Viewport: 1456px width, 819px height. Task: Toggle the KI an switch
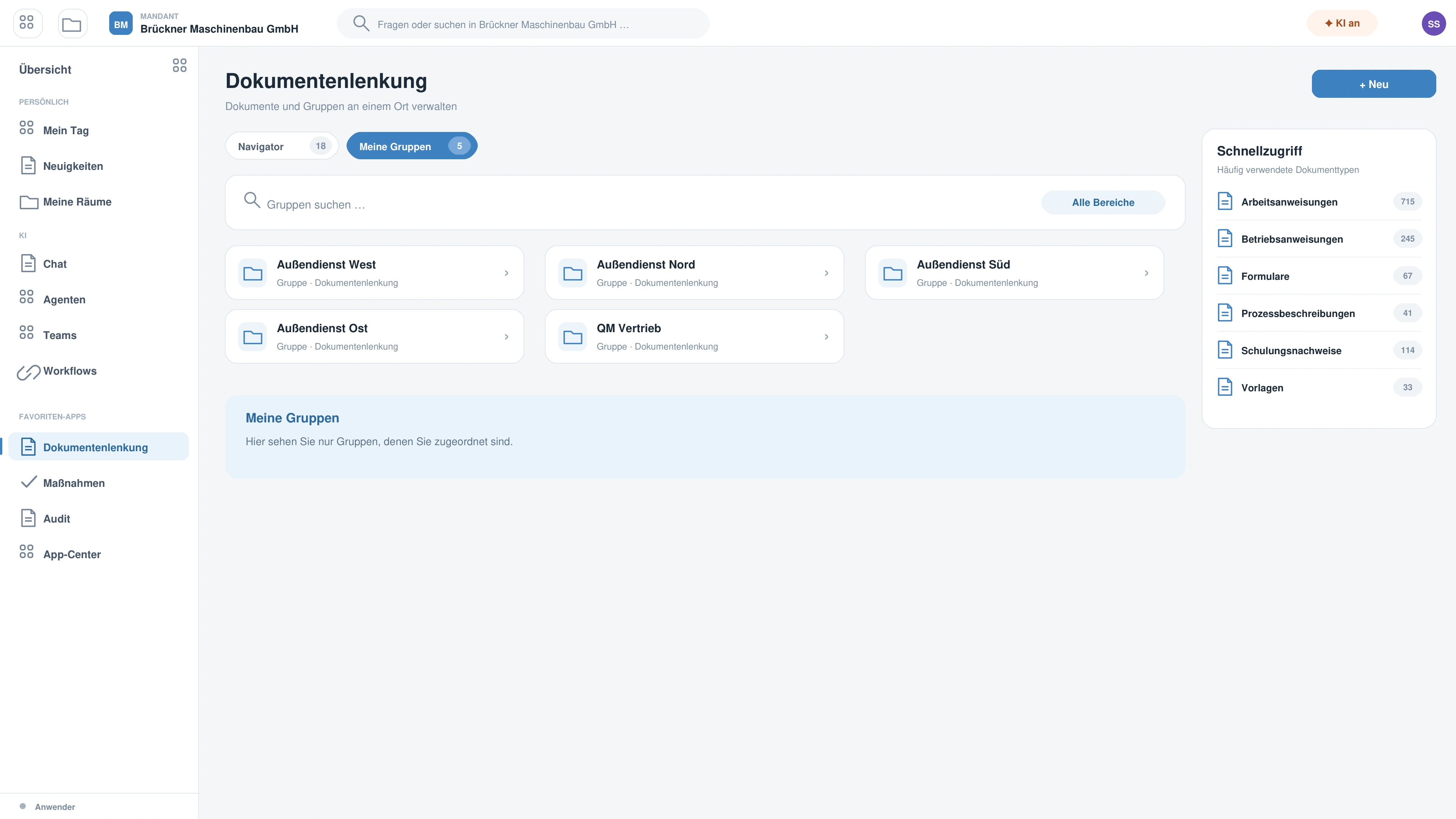(x=1342, y=23)
